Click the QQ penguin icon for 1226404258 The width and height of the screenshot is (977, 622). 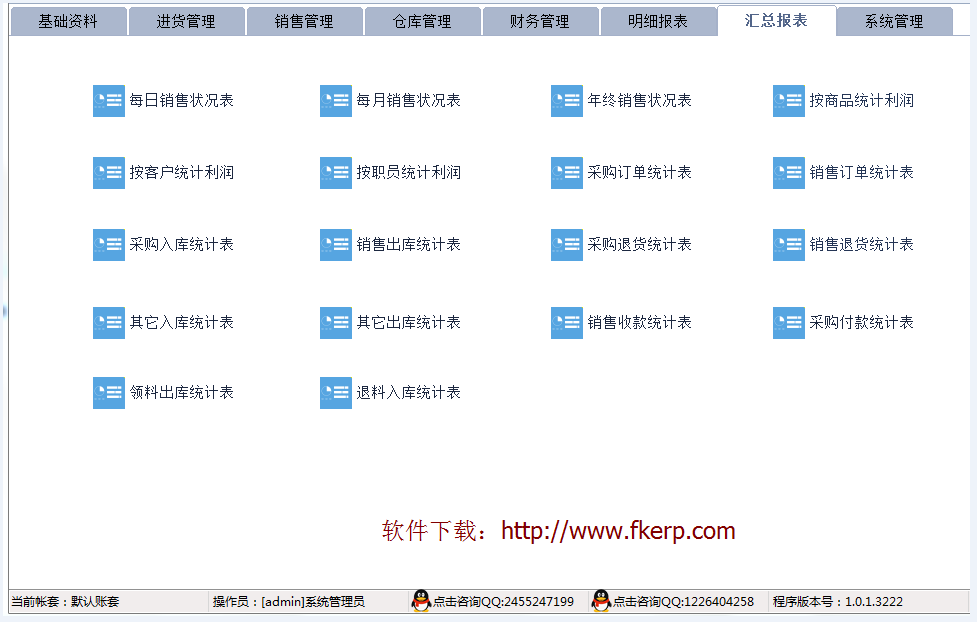tap(601, 601)
